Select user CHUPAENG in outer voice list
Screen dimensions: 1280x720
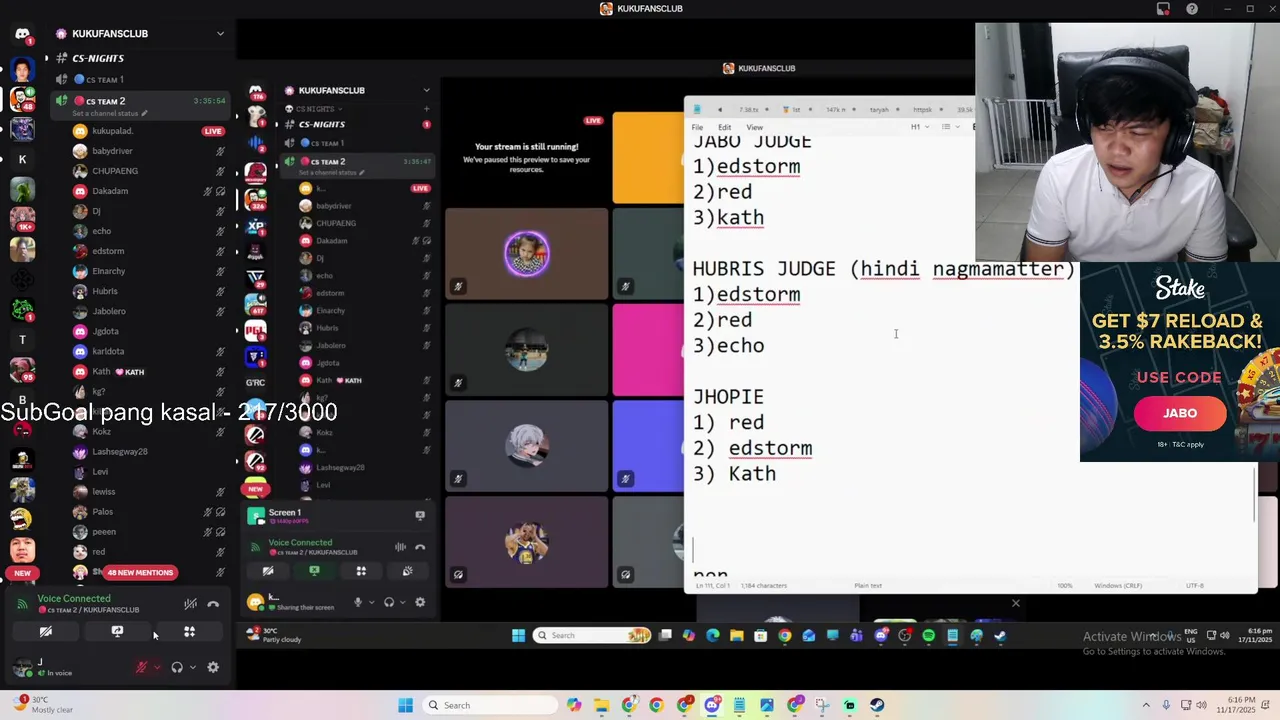tap(115, 171)
